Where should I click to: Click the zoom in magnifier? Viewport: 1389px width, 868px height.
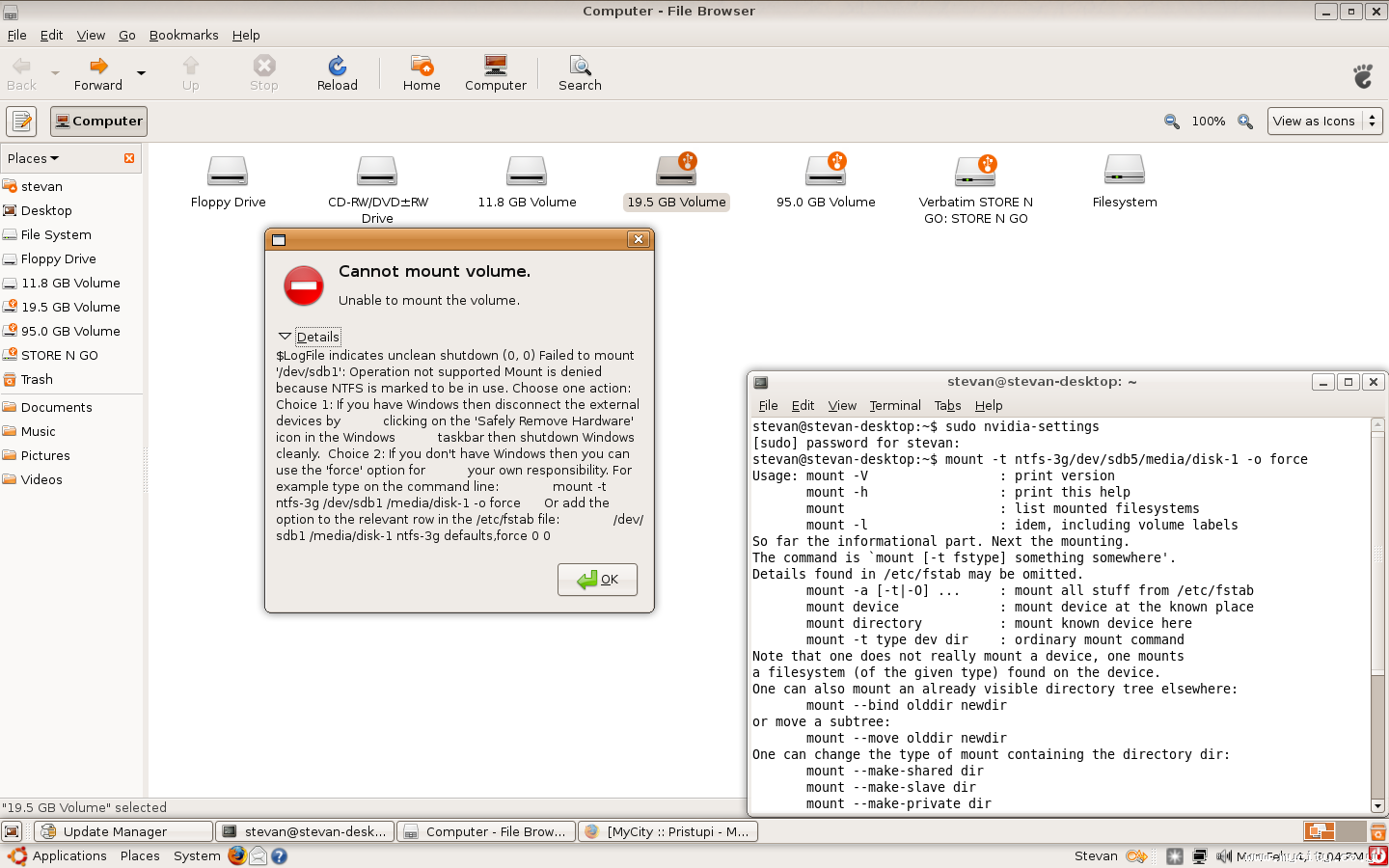click(1245, 122)
